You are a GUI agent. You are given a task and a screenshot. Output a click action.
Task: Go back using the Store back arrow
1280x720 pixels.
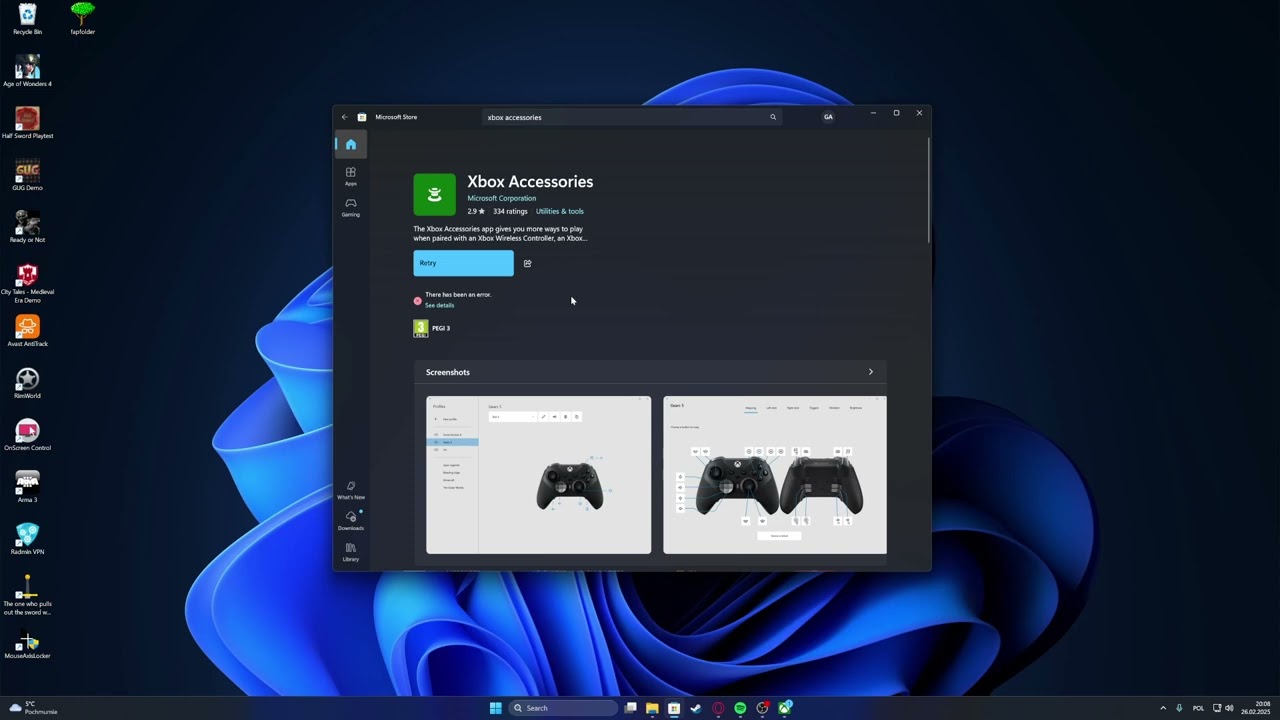[x=345, y=117]
